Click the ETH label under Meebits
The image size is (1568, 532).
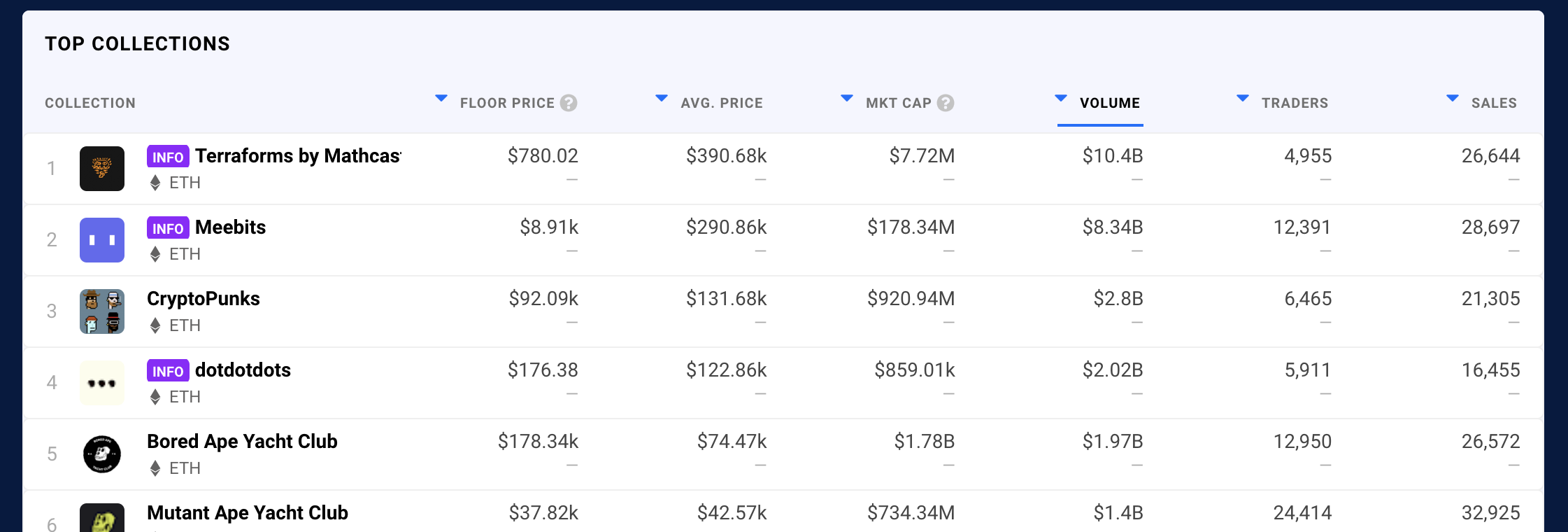tap(185, 255)
